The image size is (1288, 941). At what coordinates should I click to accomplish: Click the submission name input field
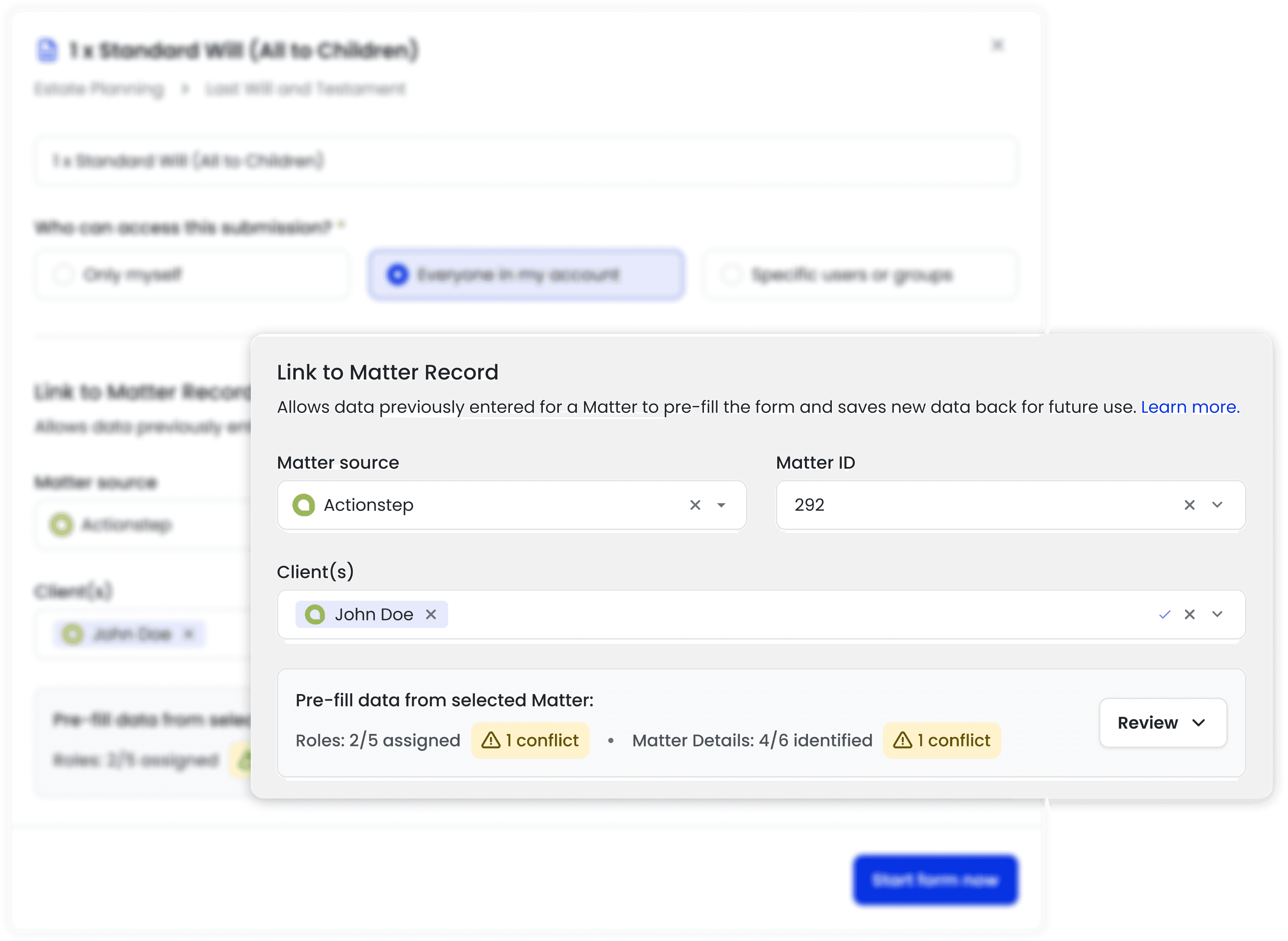526,161
